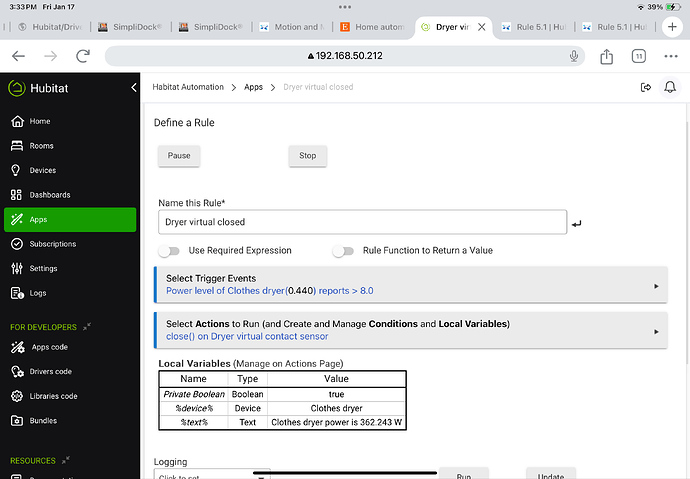
Task: Click the rule name input field
Action: coord(362,222)
